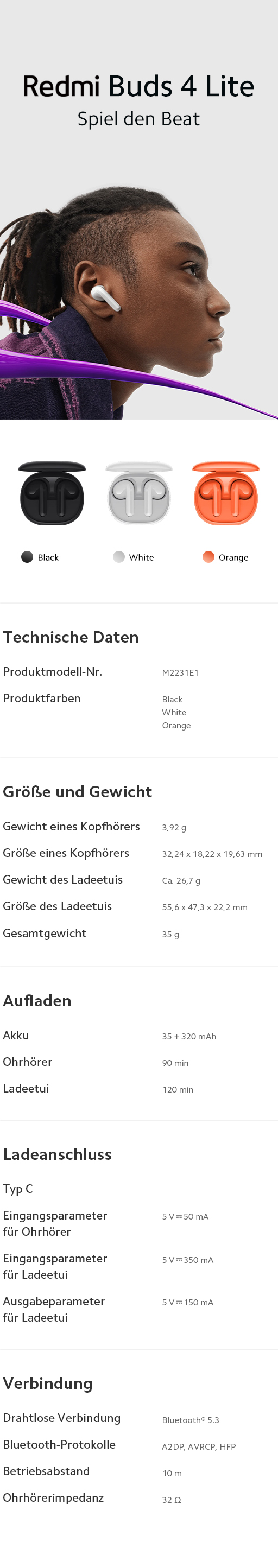Click the Verbindung section heading

47,1383
